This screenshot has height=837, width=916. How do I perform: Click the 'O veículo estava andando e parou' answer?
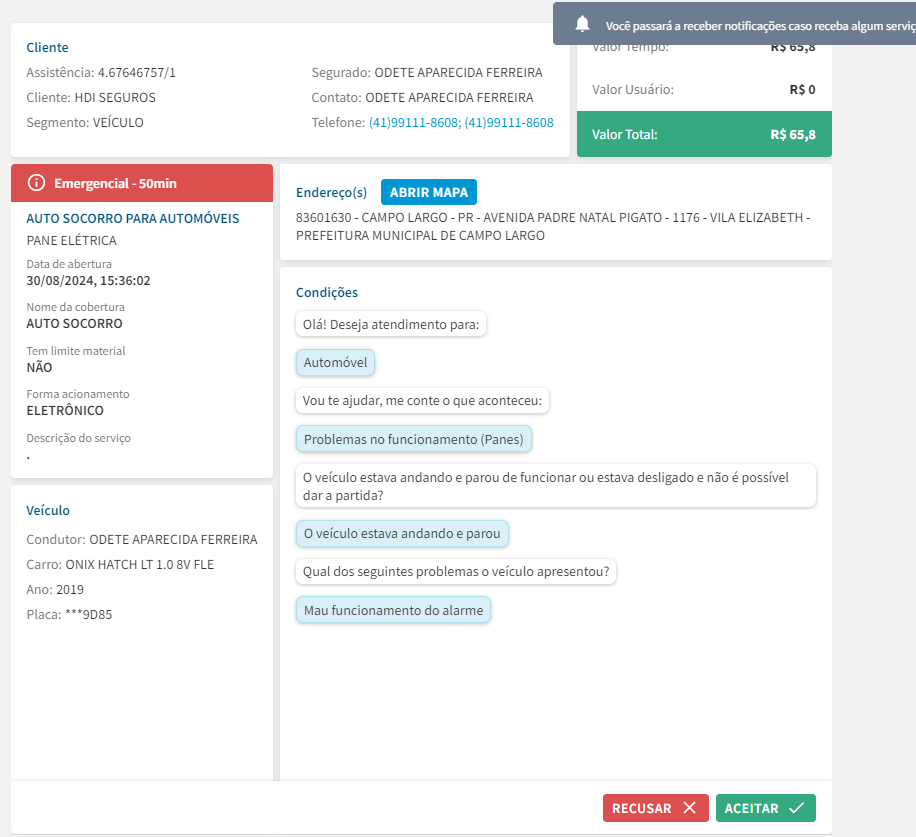[x=402, y=534]
